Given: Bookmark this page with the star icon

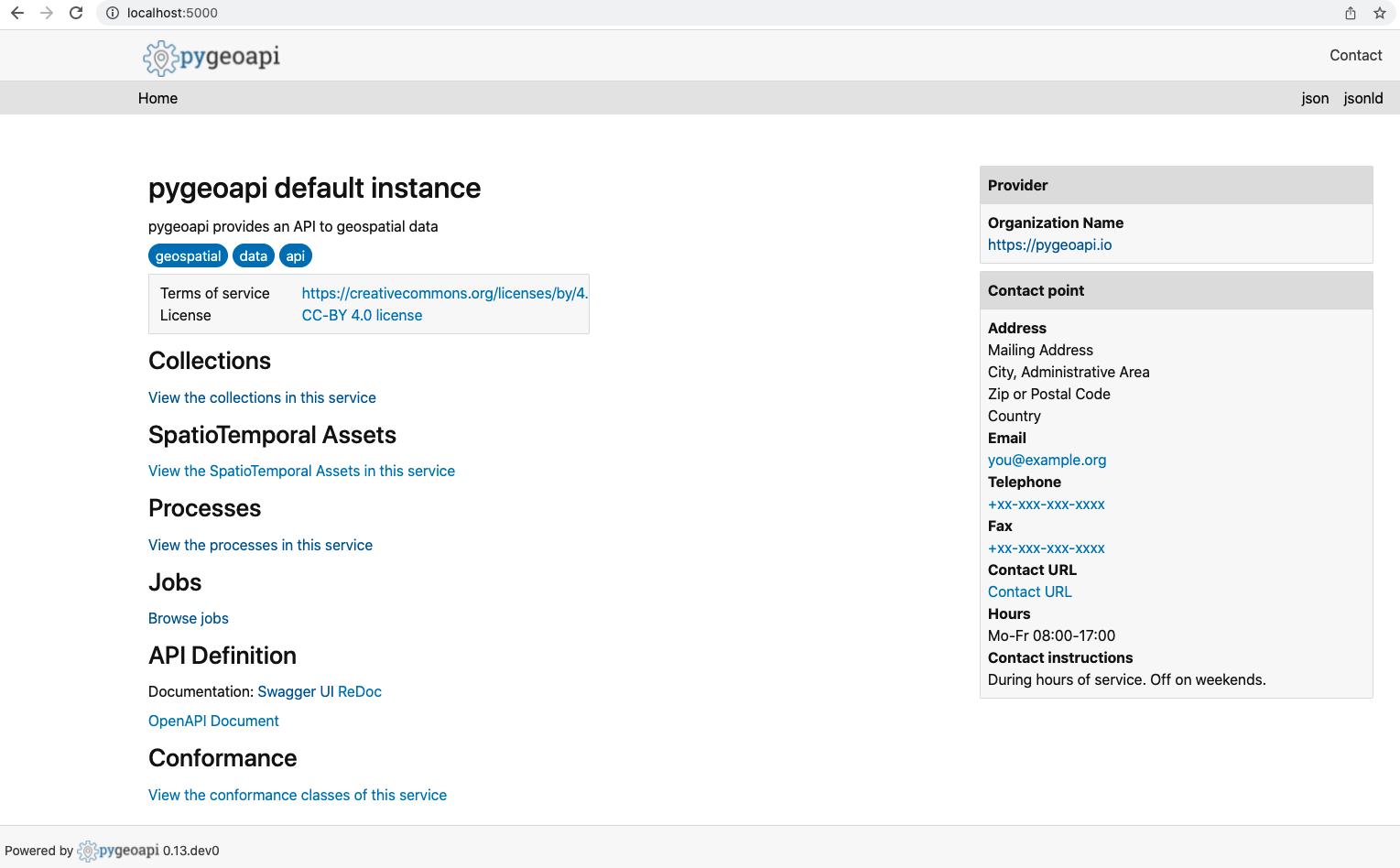Looking at the screenshot, I should tap(1380, 13).
